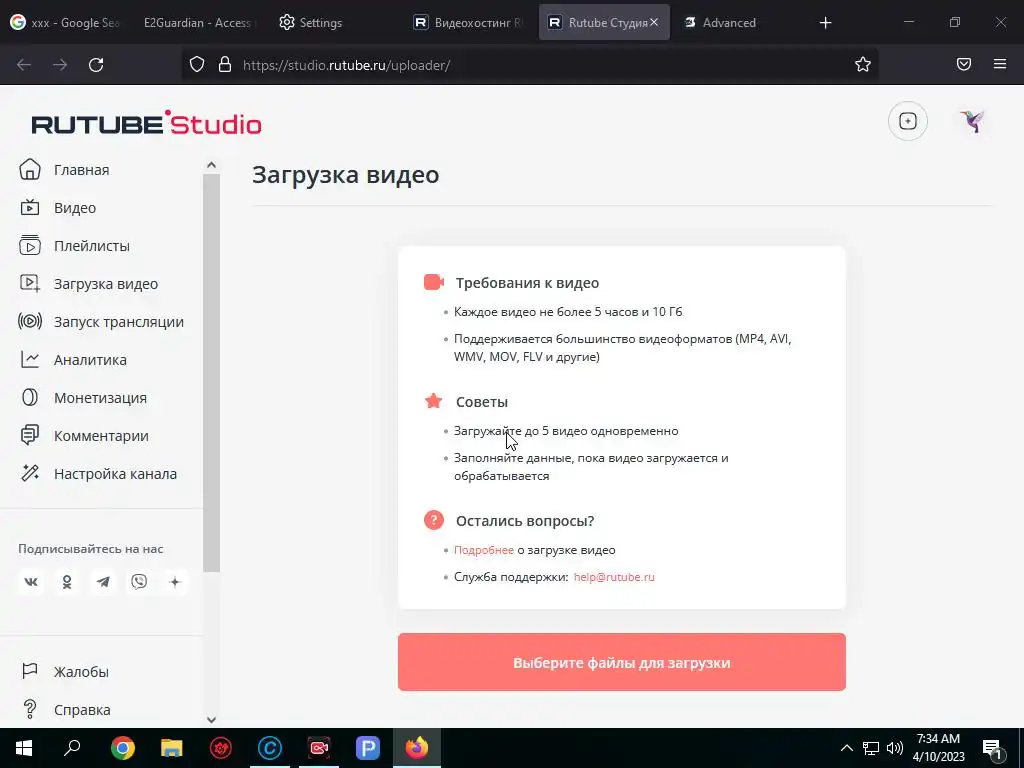
Task: Open Аналитика in the sidebar
Action: click(72, 360)
